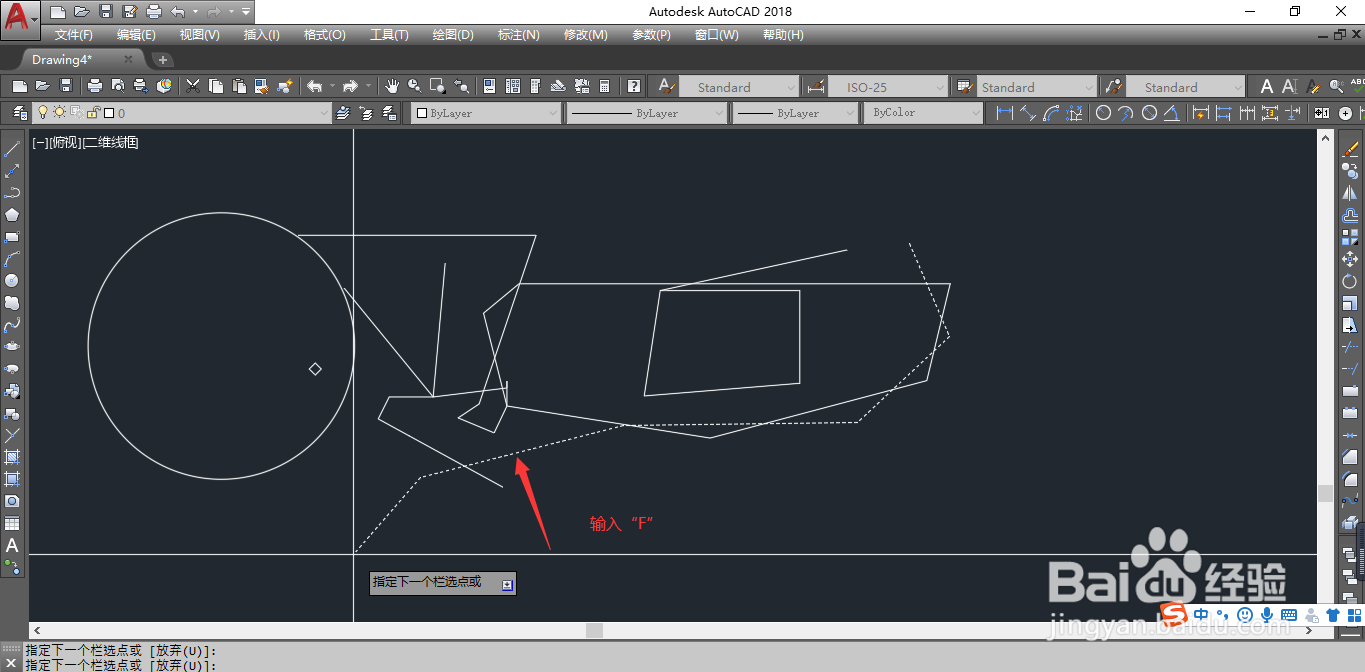The image size is (1365, 672).
Task: Click layer 0 color swatch
Action: pyautogui.click(x=108, y=114)
